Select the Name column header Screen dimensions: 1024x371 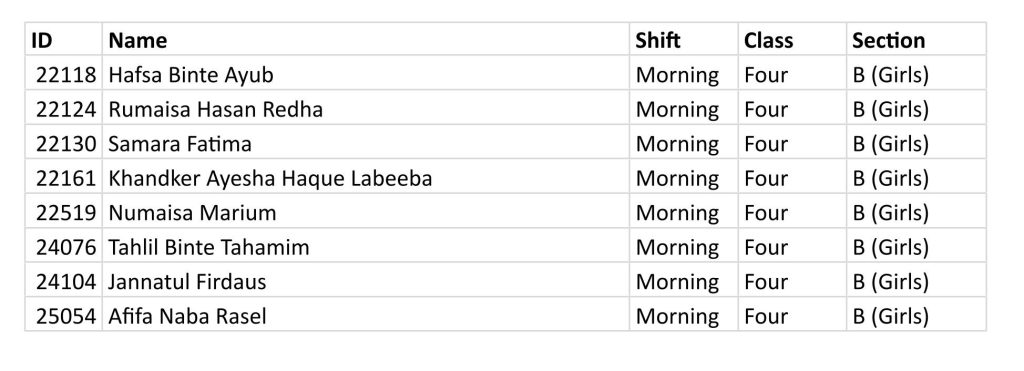coord(366,39)
